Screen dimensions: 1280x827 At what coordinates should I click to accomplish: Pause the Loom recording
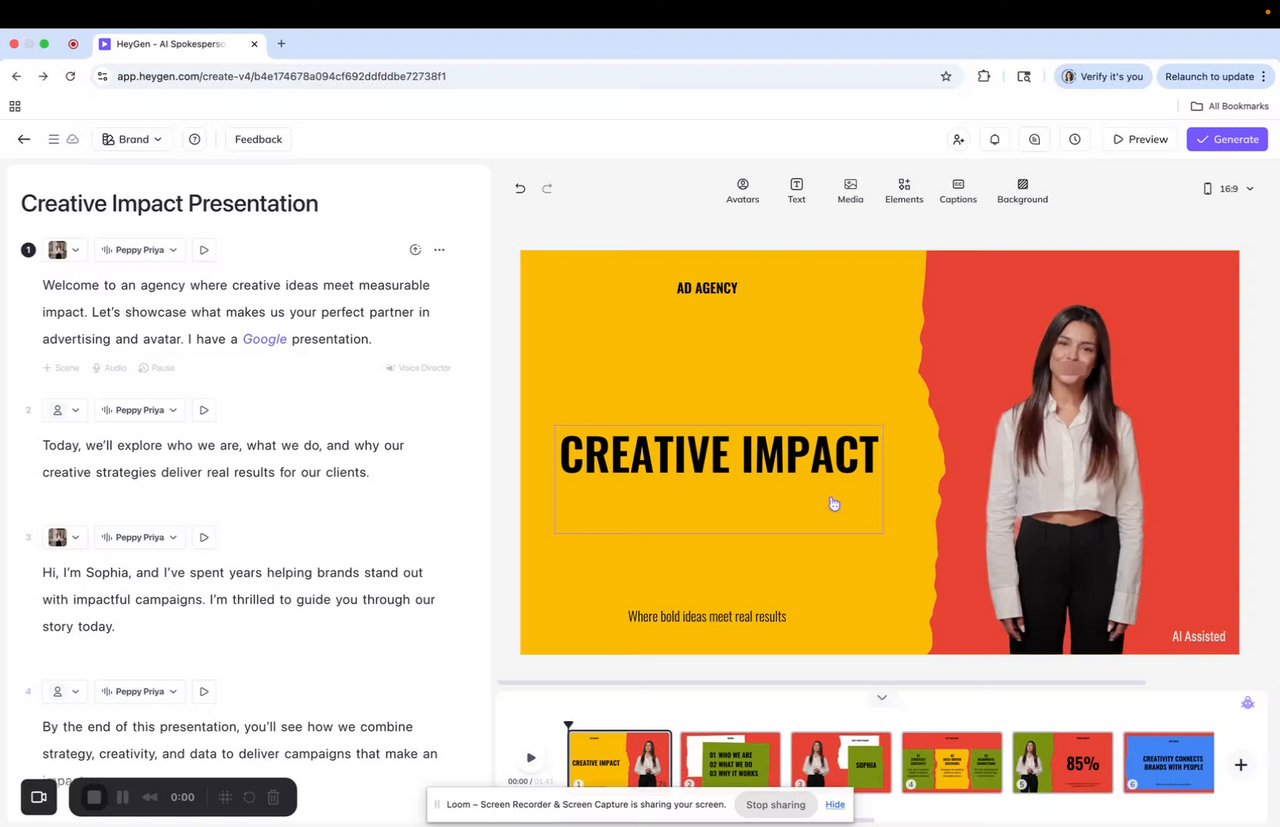coord(123,797)
